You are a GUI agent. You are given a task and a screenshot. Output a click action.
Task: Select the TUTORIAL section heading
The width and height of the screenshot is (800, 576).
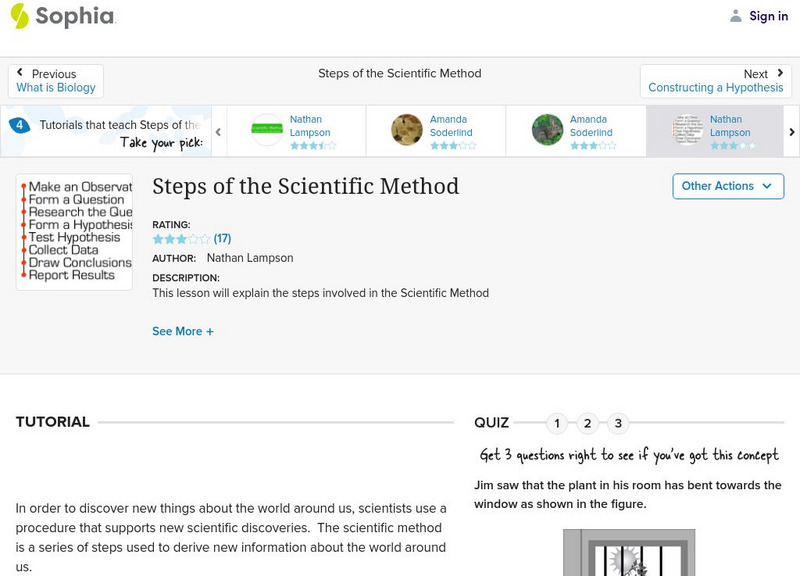click(50, 422)
